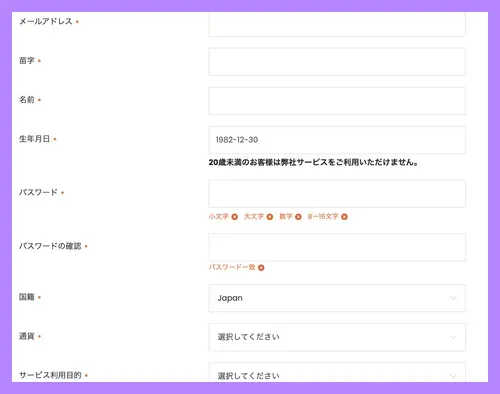Open the 通貨 dropdown
This screenshot has width=500, height=394.
pos(337,337)
